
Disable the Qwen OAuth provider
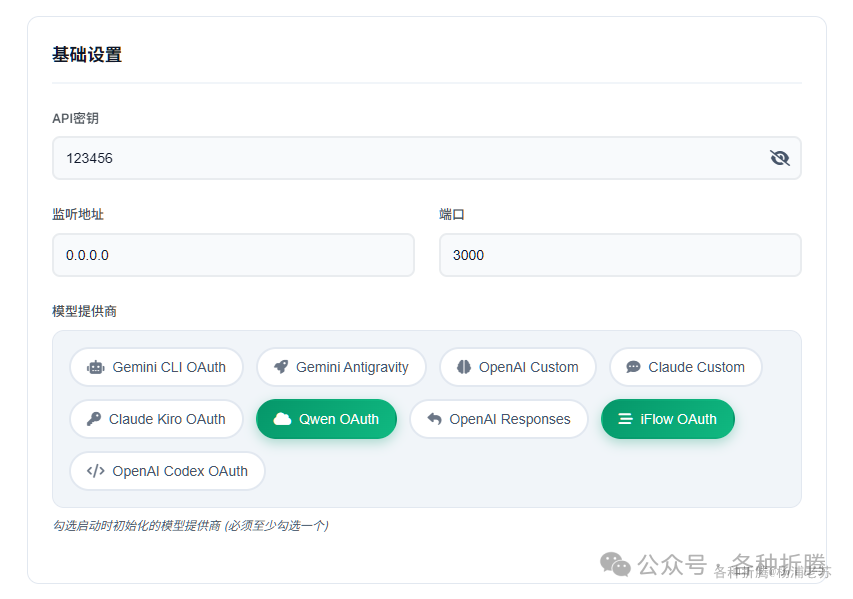point(326,419)
